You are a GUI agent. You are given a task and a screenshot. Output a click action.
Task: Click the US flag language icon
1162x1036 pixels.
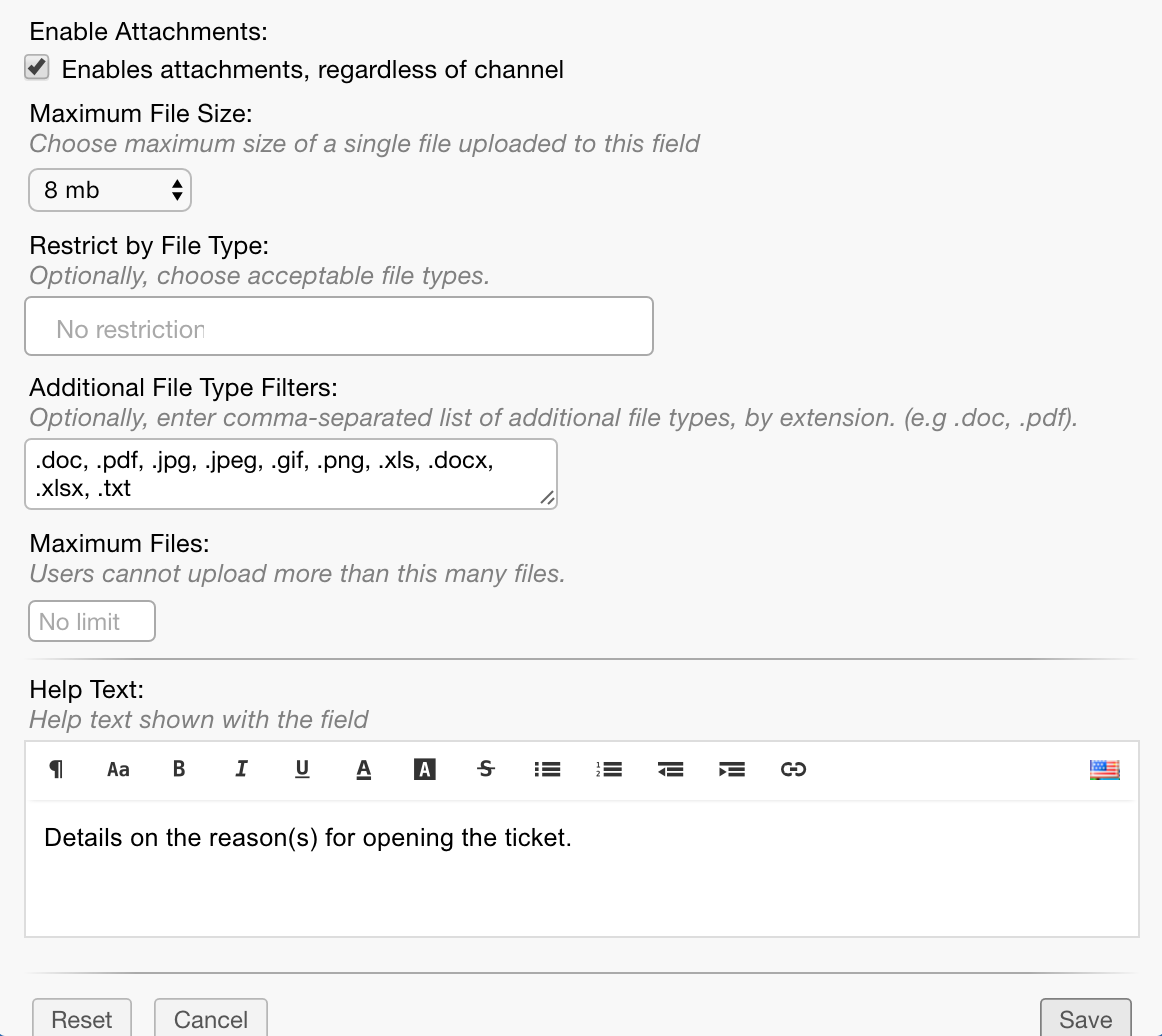(1104, 769)
